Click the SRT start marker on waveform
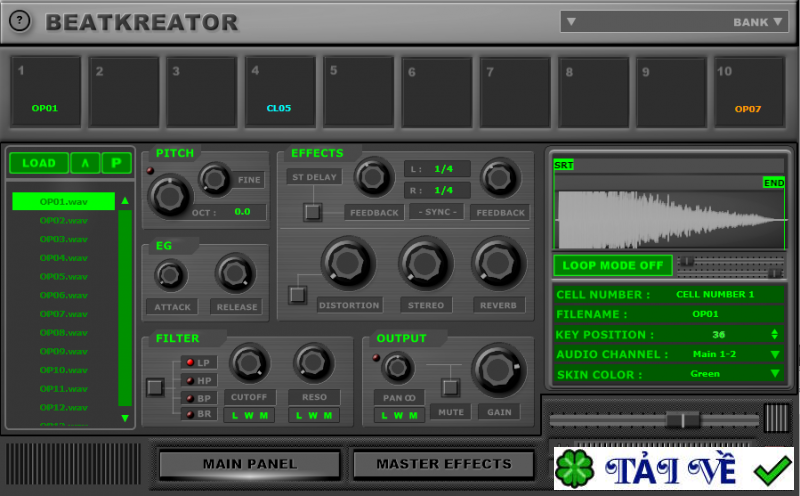This screenshot has width=800, height=496. [x=564, y=165]
